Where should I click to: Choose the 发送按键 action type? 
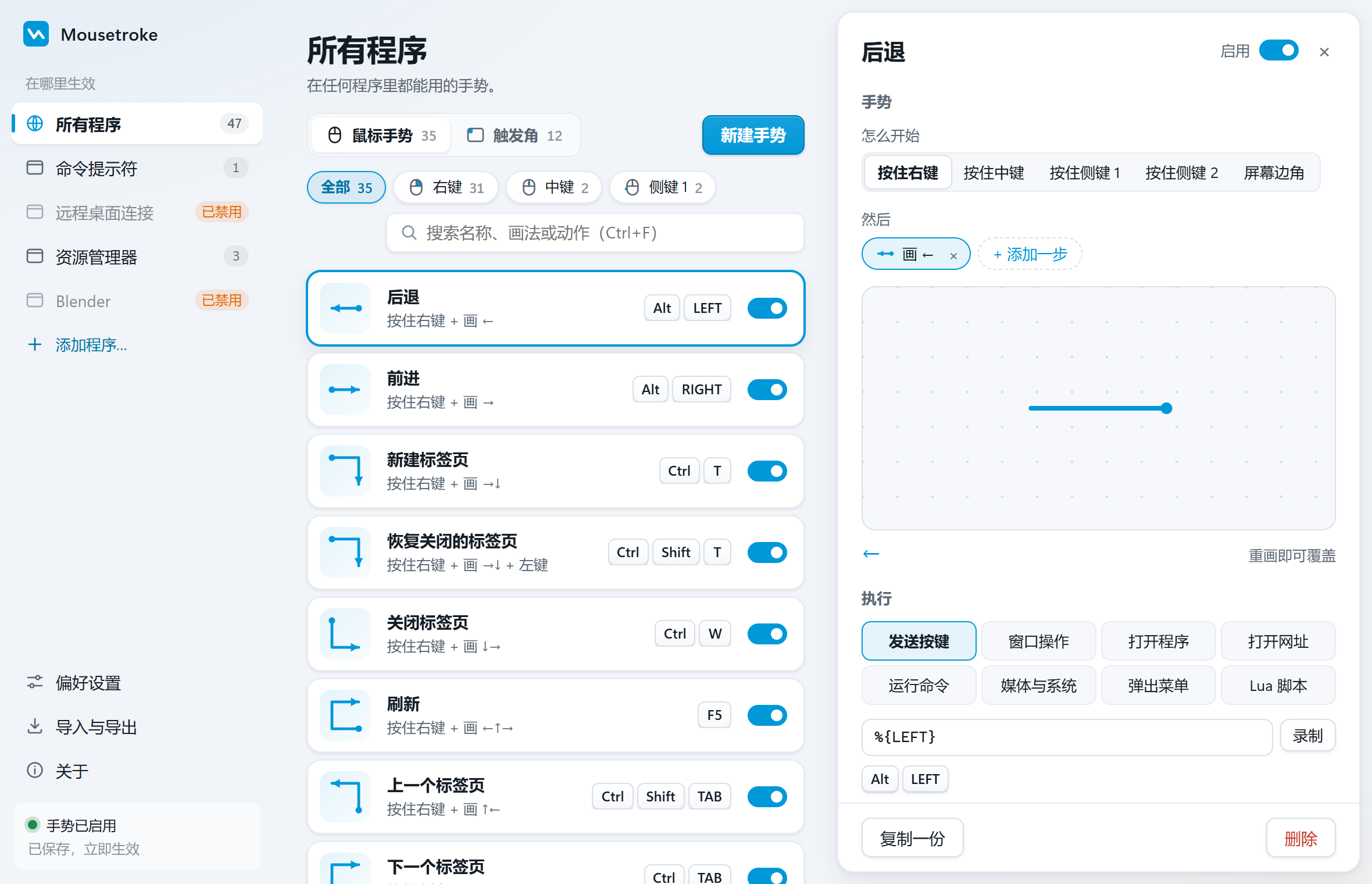(x=919, y=641)
